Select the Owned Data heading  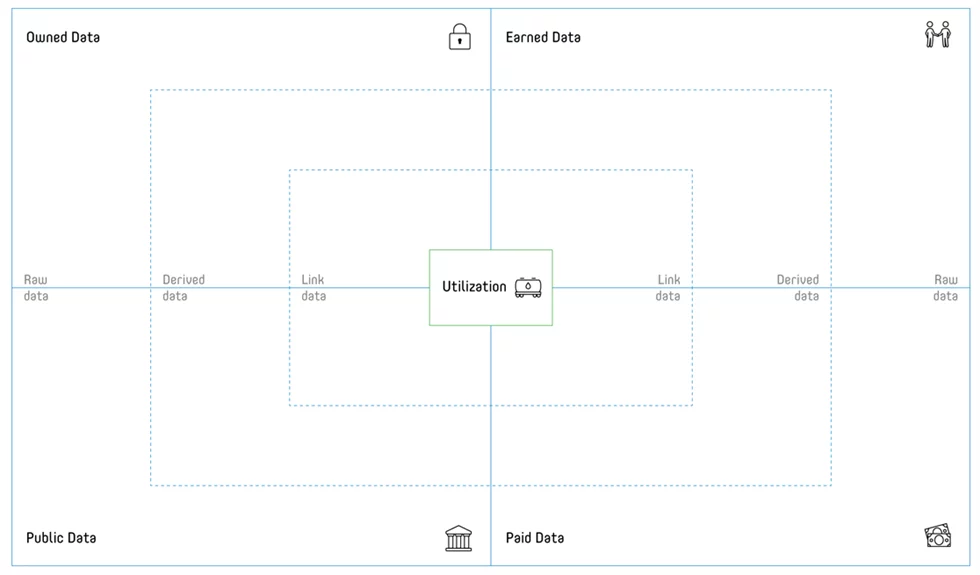coord(63,38)
